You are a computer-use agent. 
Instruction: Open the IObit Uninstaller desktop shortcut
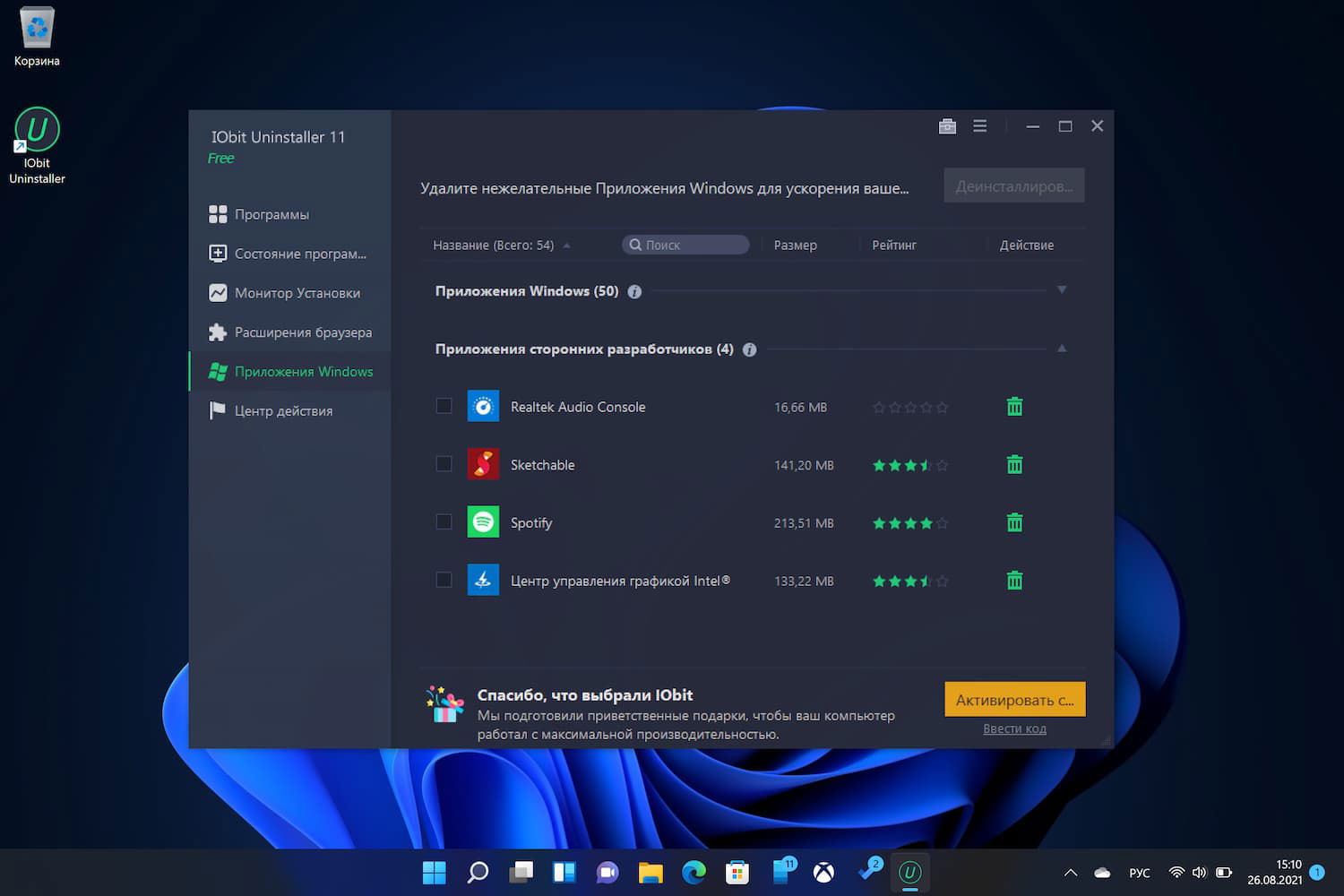point(37,146)
